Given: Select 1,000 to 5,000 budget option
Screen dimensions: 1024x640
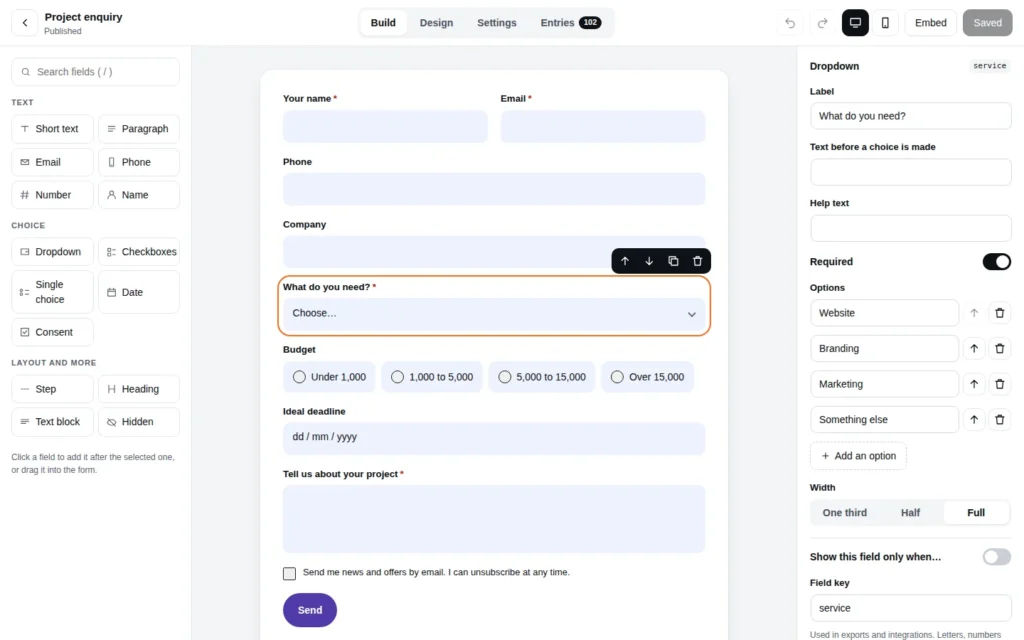Looking at the screenshot, I should pyautogui.click(x=432, y=377).
